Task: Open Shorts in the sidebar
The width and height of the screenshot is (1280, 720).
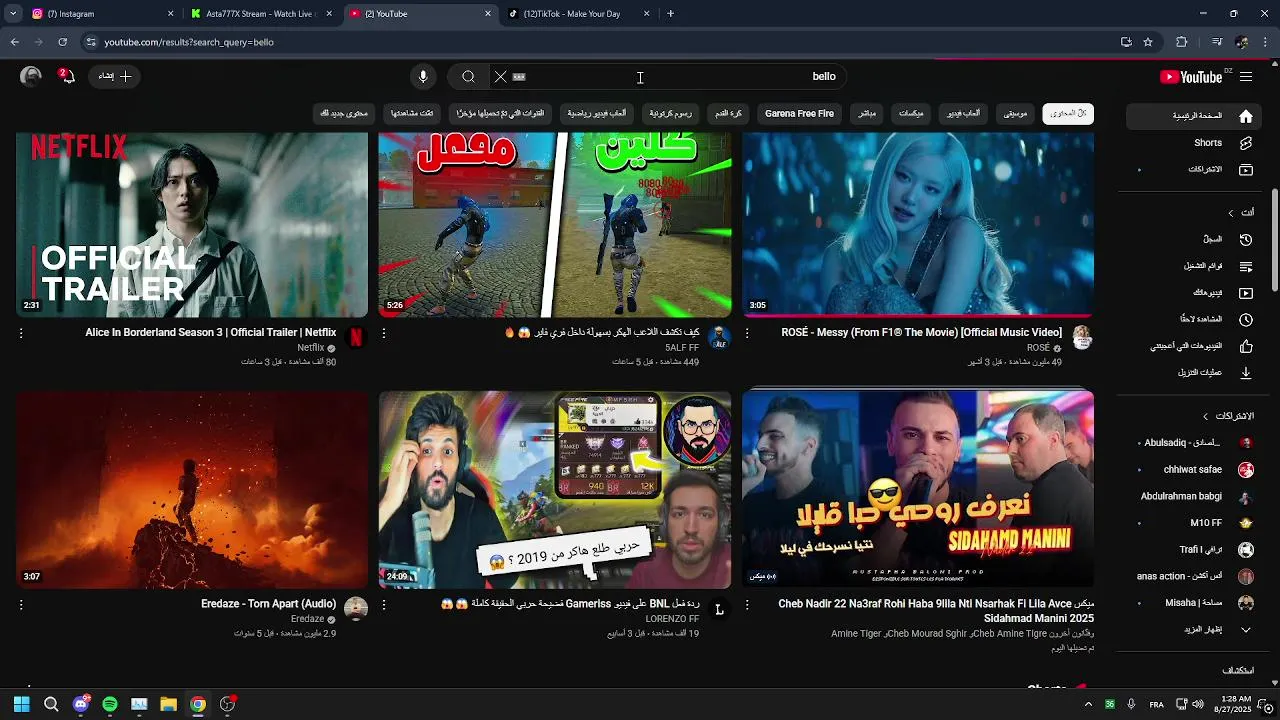Action: [x=1195, y=143]
